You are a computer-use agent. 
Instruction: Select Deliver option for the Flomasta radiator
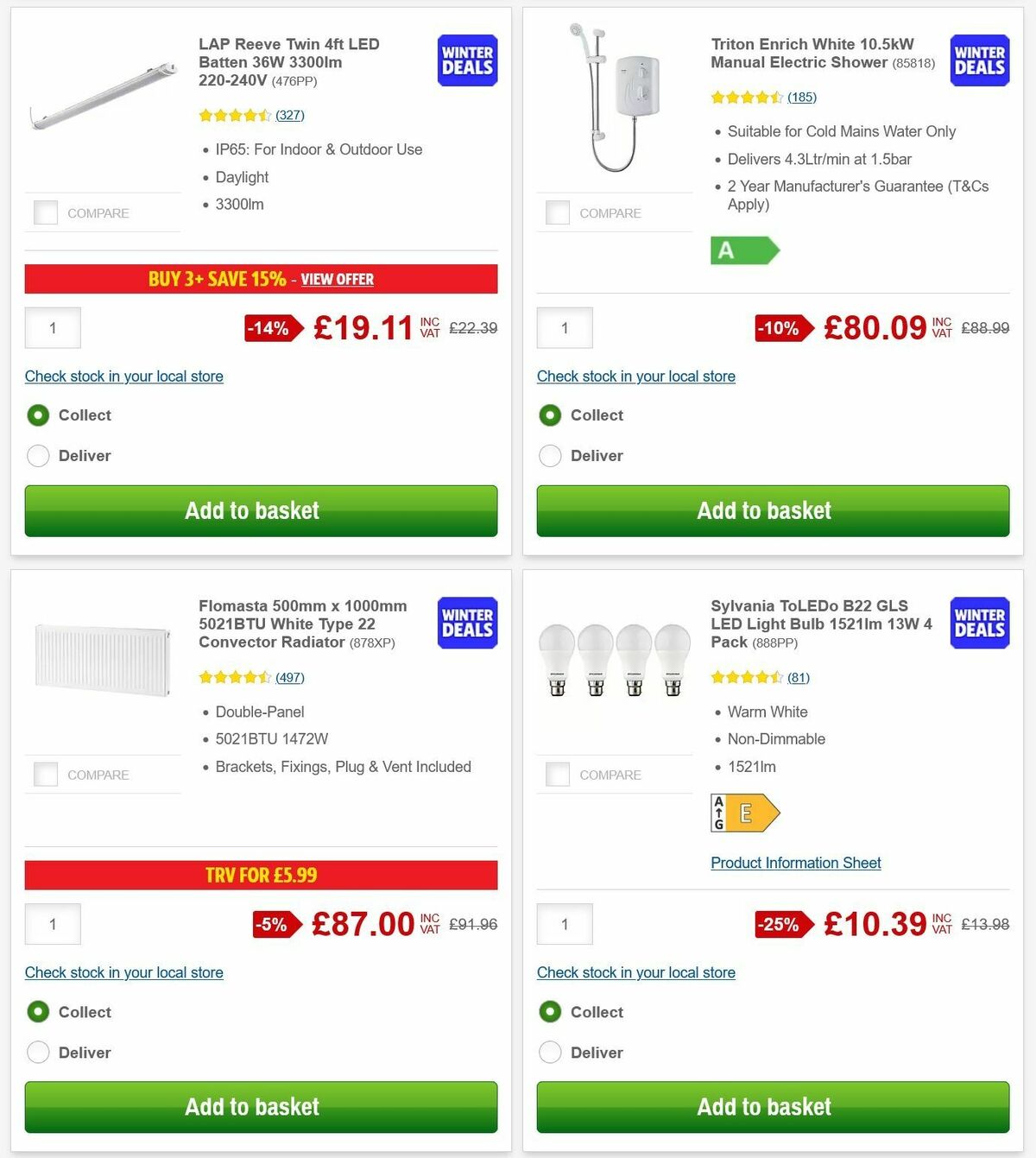[38, 1053]
